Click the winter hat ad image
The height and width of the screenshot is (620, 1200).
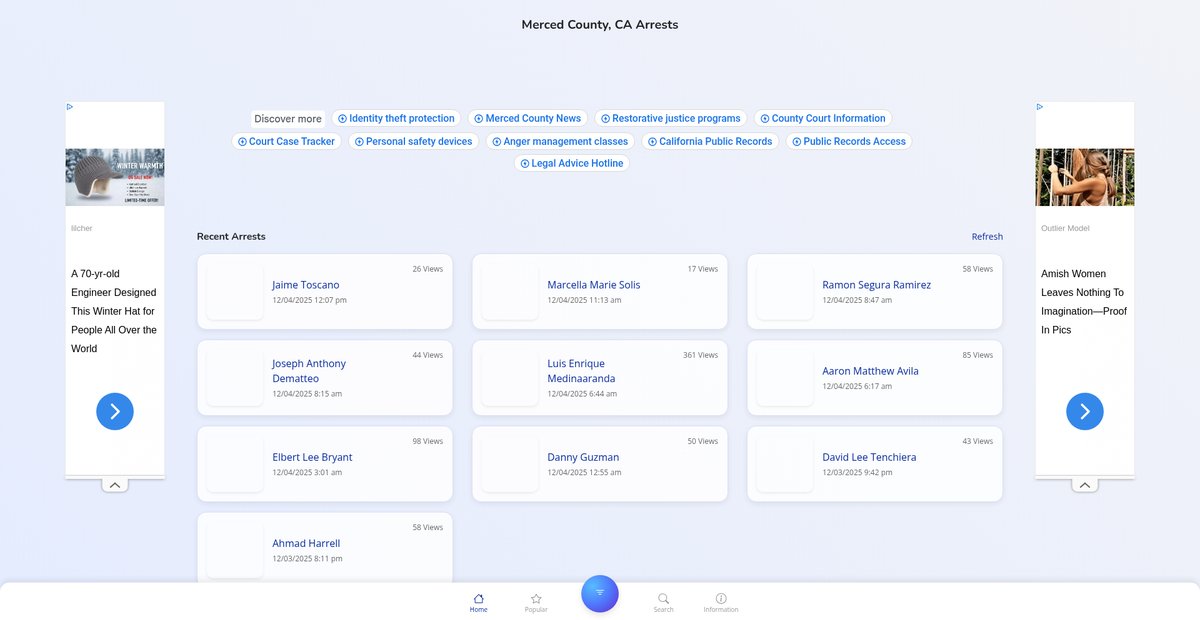click(115, 177)
